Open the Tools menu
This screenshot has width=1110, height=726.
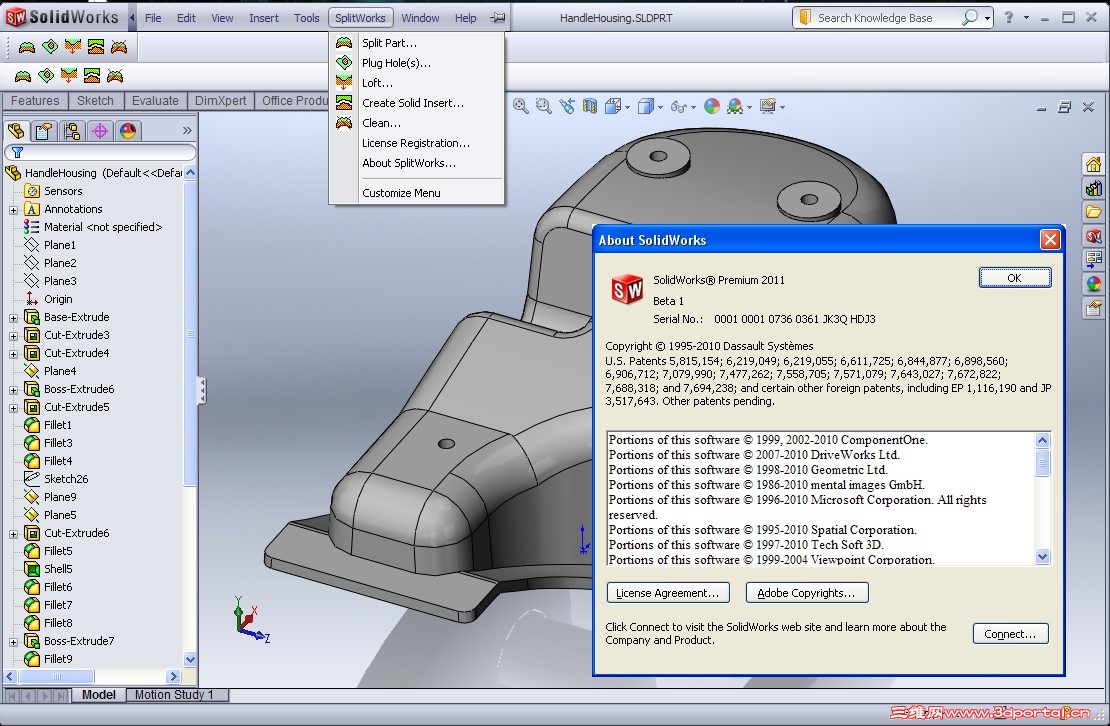307,18
